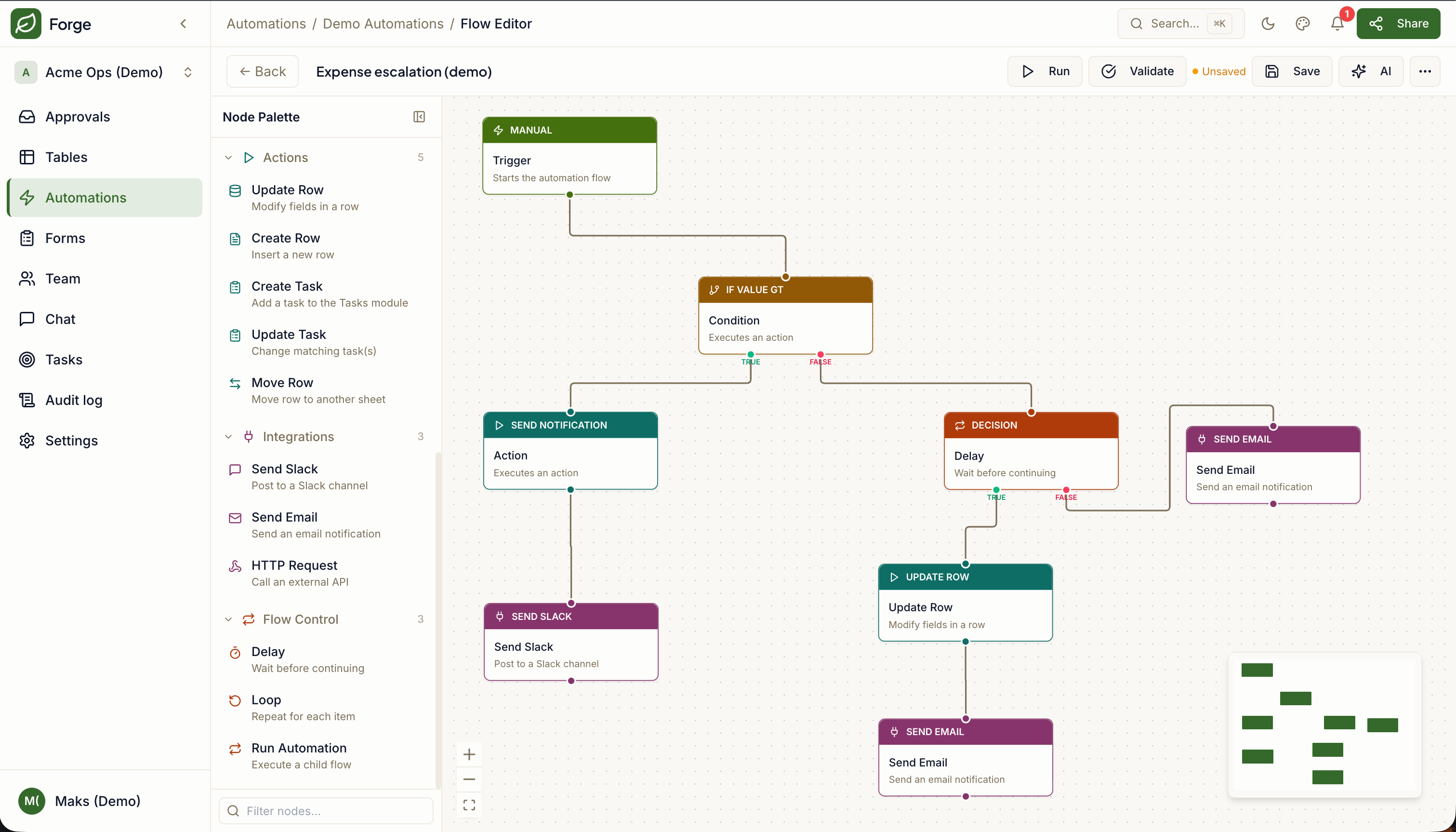The width and height of the screenshot is (1456, 832).
Task: Zoom in on the canvas
Action: point(469,754)
